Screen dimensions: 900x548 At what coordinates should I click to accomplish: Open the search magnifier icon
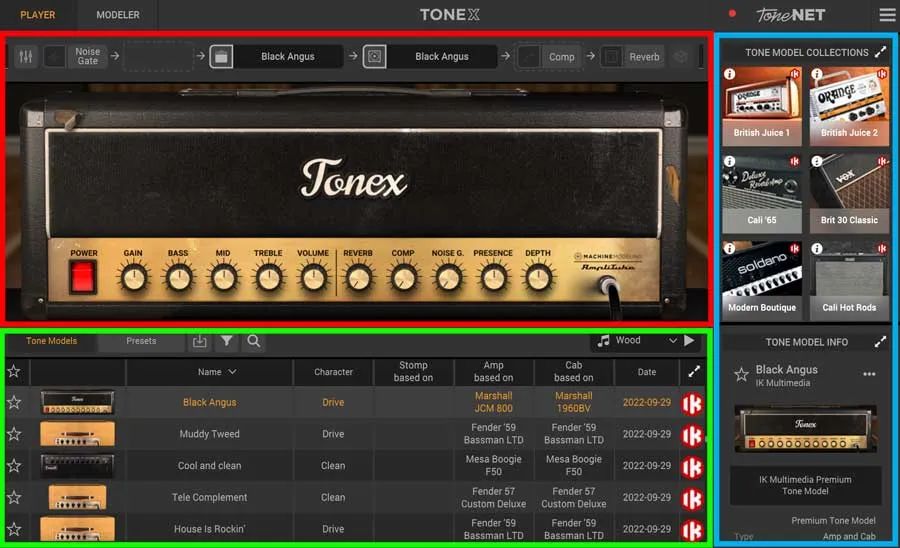(254, 341)
